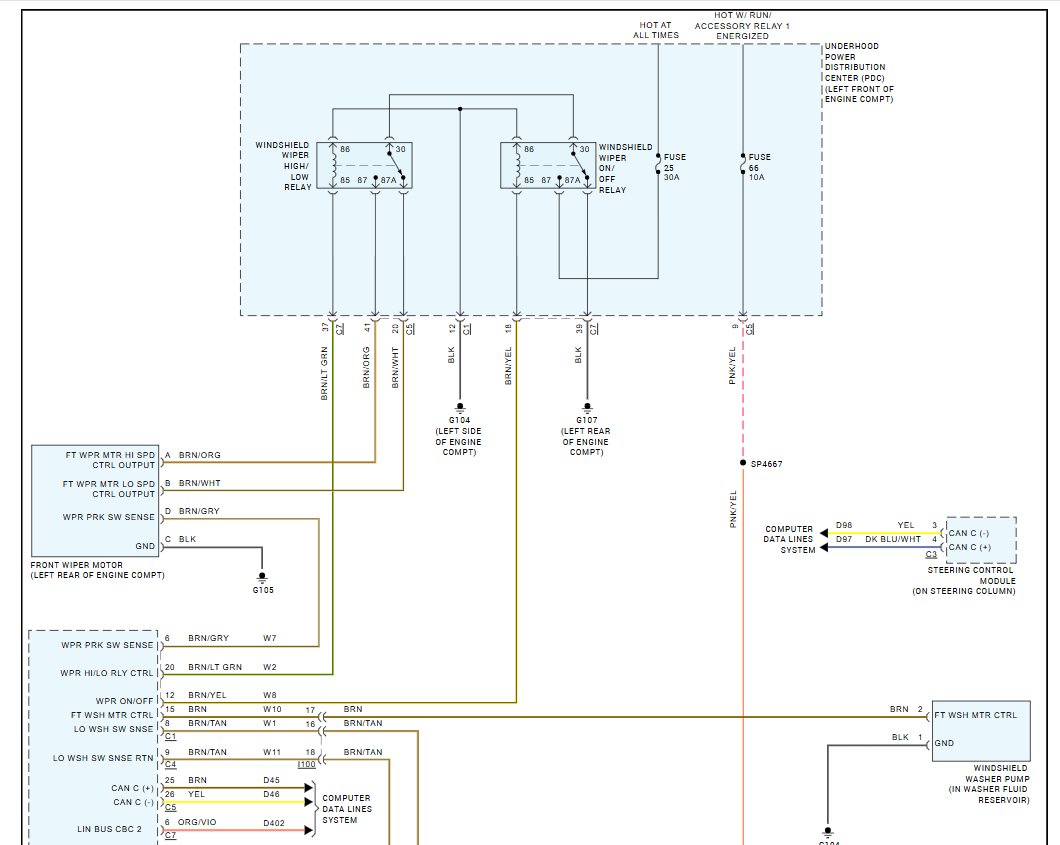Click the "HOT AT ALL TIMES" label

[655, 30]
